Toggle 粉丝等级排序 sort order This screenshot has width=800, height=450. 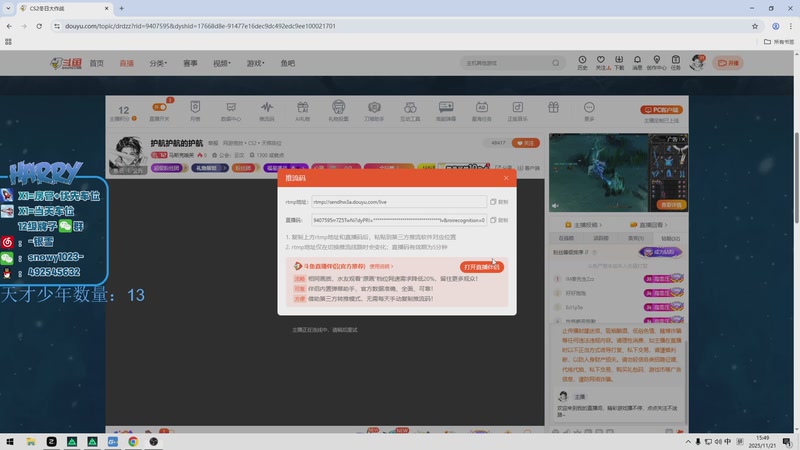tap(571, 252)
